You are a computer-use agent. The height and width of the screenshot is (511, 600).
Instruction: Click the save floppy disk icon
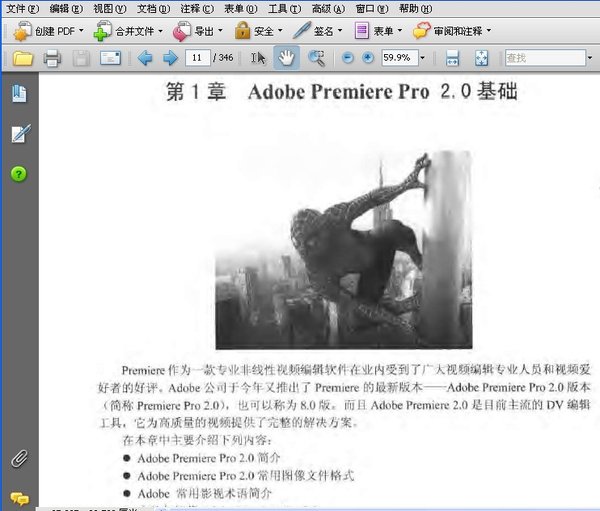pyautogui.click(x=81, y=58)
